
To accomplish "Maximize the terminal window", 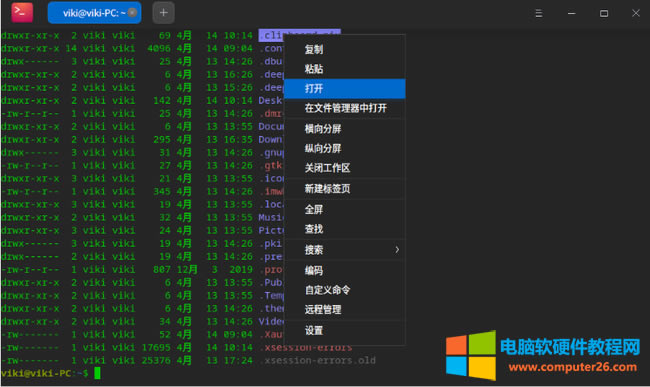I will [x=604, y=13].
